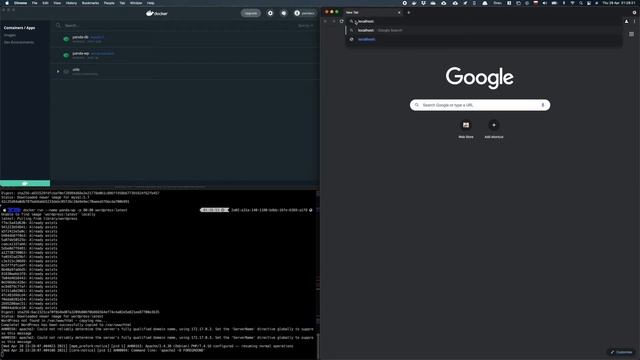Click the menu bar date and time

click(619, 3)
